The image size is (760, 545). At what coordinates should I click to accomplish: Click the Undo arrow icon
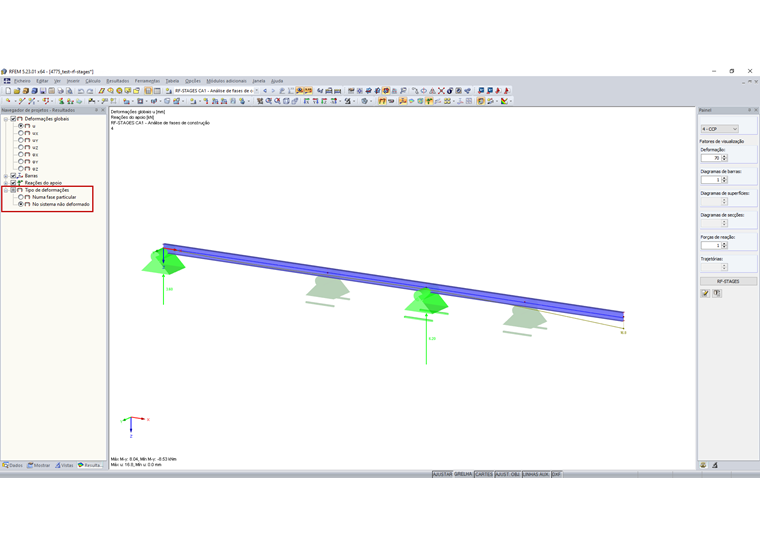click(81, 91)
